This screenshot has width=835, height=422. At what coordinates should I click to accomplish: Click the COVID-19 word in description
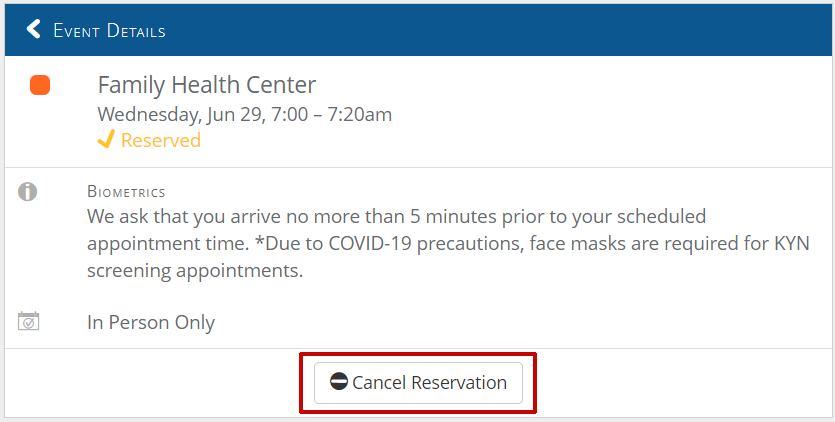click(x=370, y=244)
